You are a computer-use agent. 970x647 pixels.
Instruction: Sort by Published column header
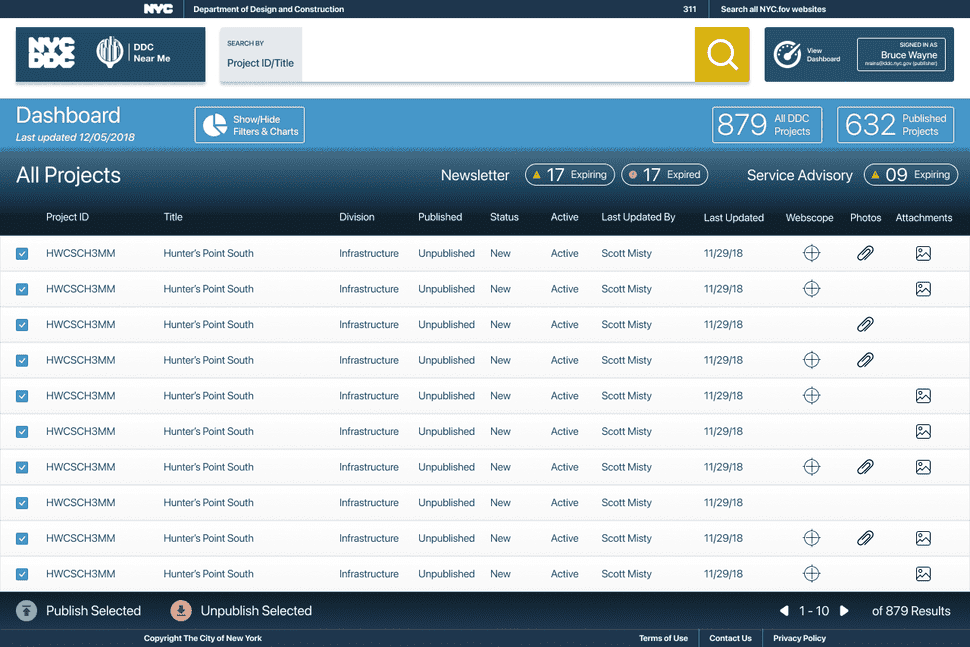[x=440, y=217]
